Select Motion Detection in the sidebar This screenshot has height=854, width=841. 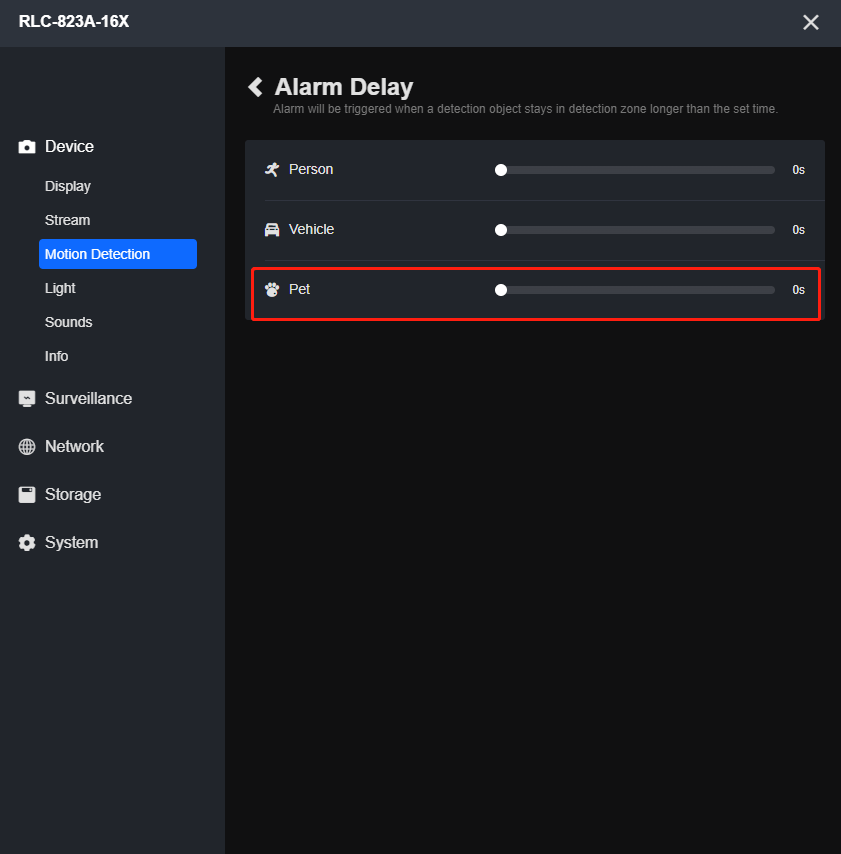click(118, 254)
